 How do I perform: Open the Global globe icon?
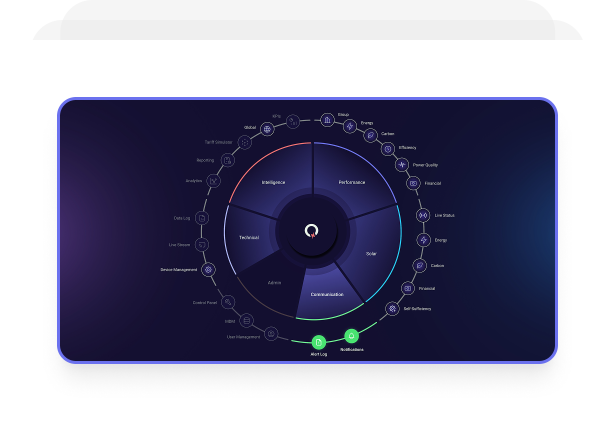tap(267, 128)
